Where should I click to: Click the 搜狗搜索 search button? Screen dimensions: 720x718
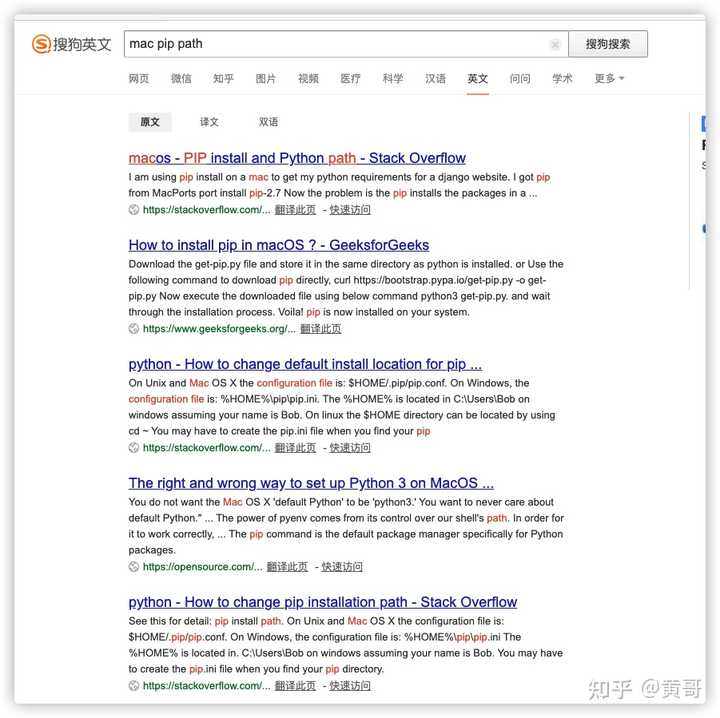pyautogui.click(x=608, y=44)
